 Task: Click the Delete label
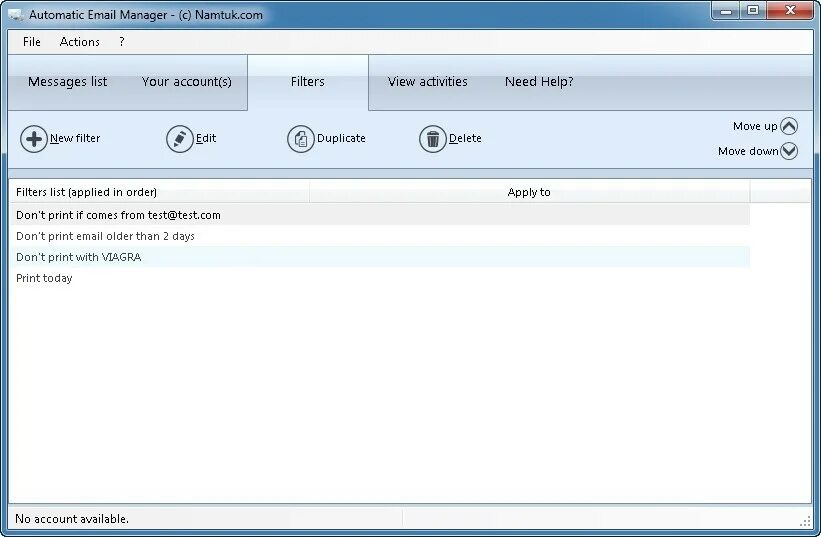(465, 138)
